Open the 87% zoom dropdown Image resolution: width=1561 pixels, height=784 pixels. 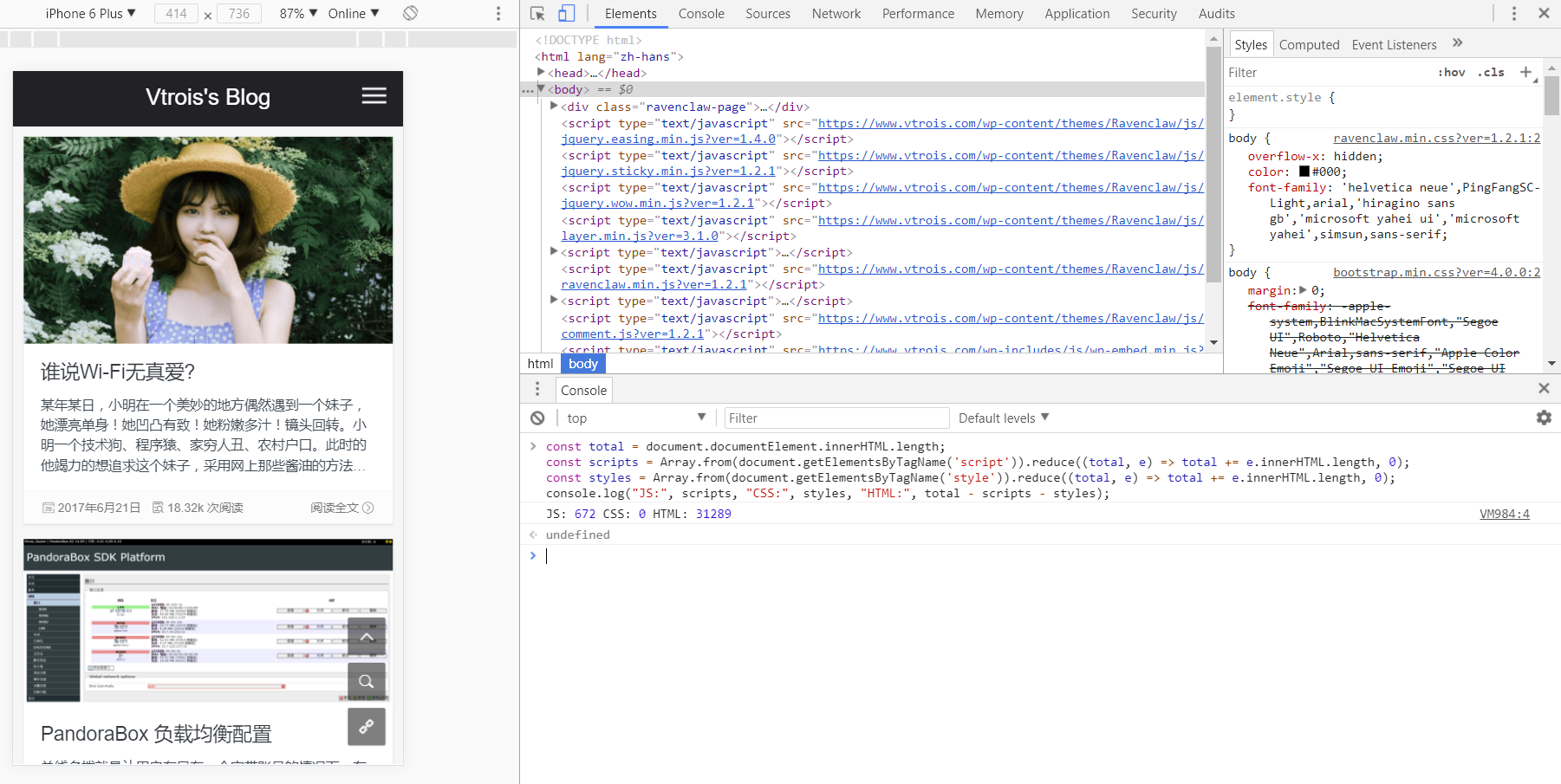[298, 14]
